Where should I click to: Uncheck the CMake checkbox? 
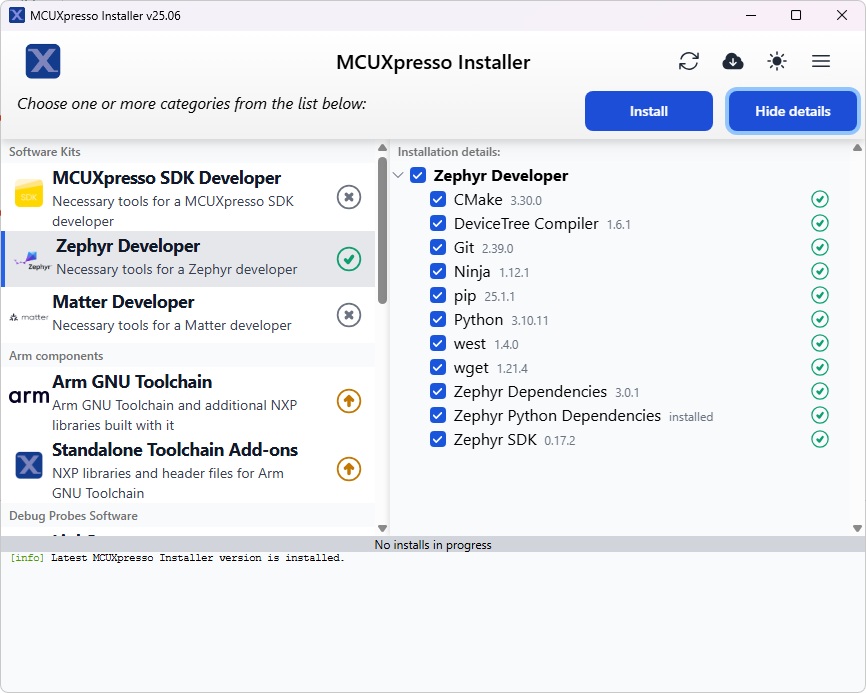click(x=438, y=199)
